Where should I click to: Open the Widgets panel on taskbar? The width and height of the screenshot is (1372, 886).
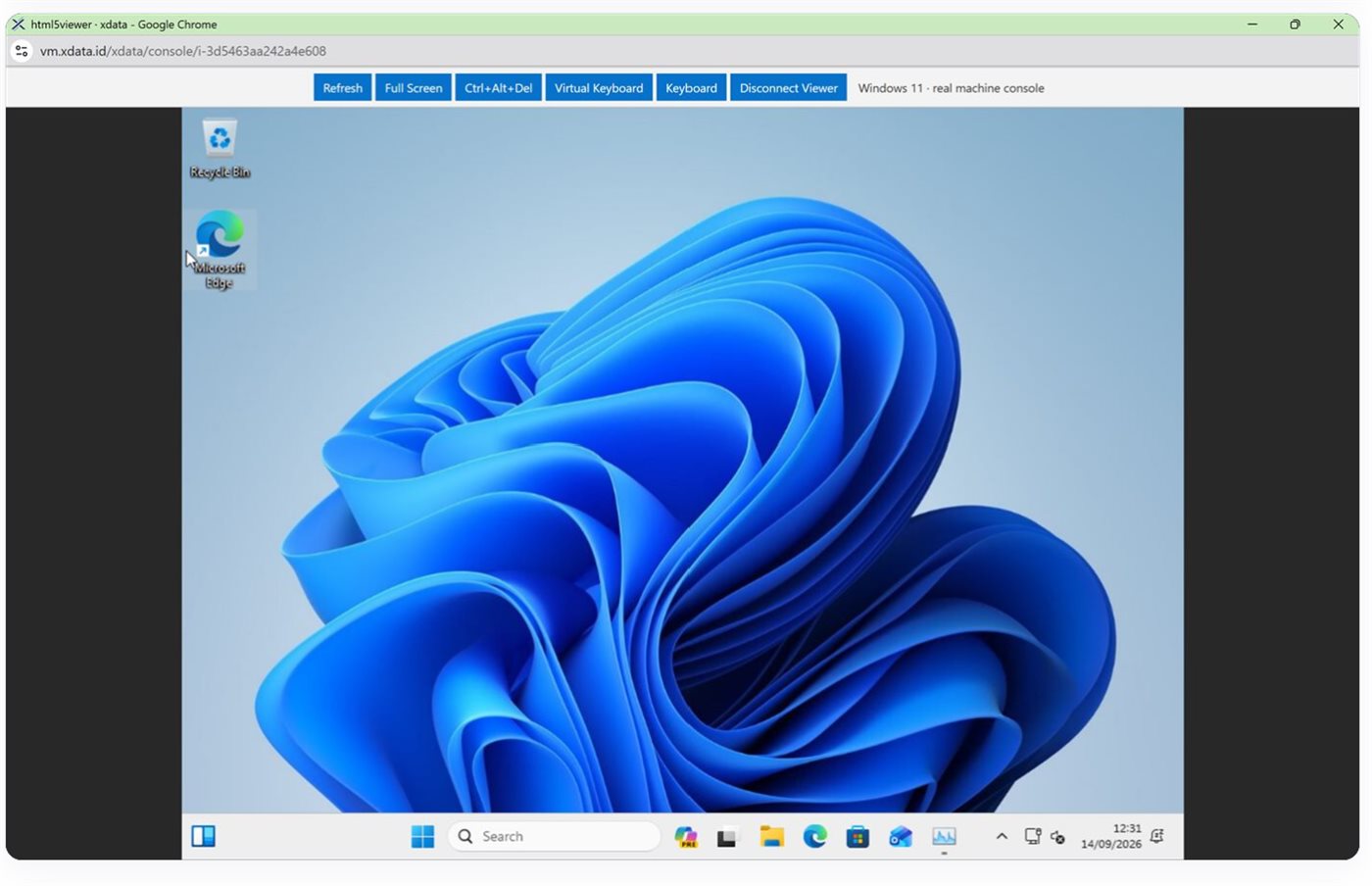coord(203,836)
